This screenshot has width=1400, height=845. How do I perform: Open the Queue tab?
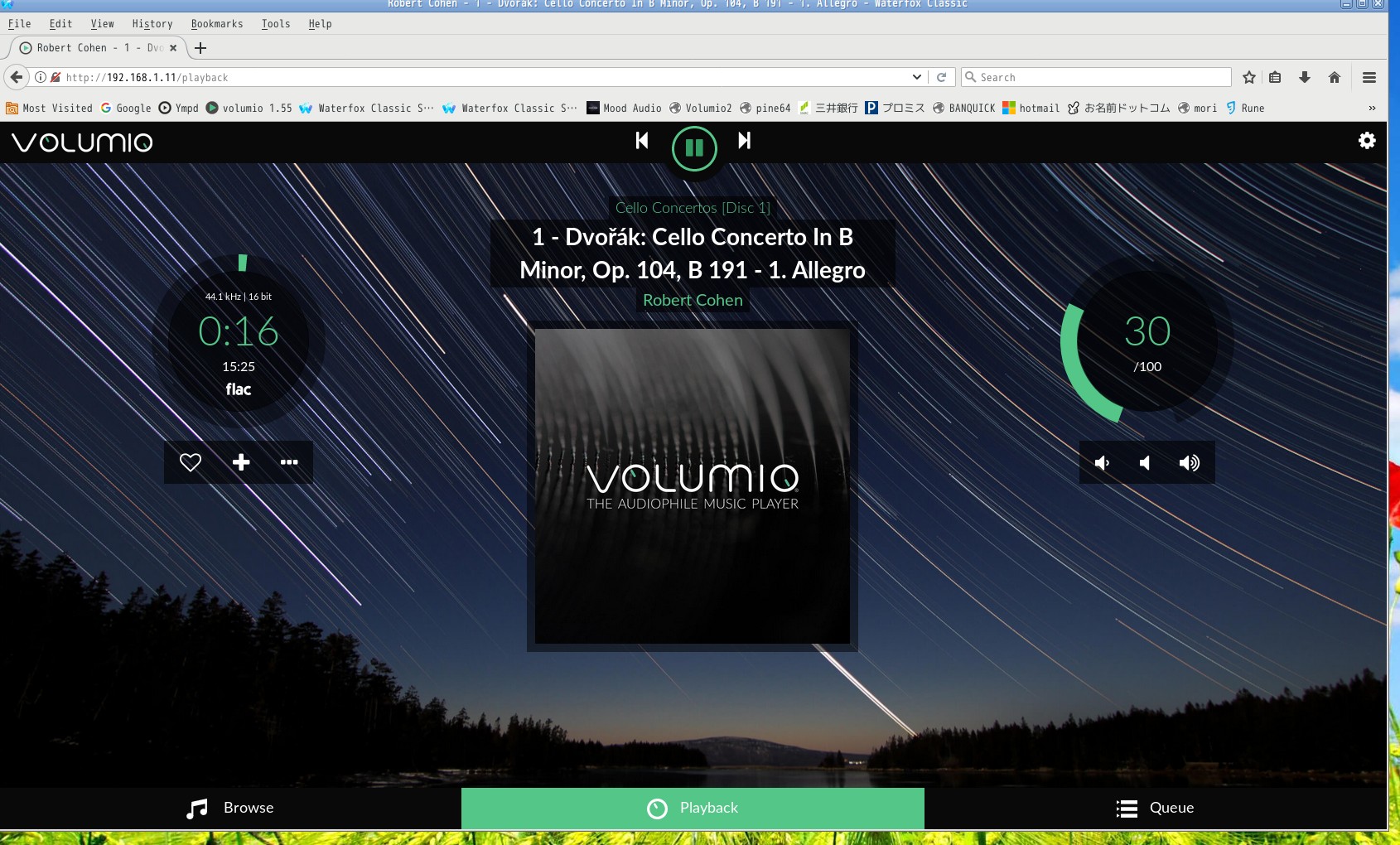(1155, 808)
